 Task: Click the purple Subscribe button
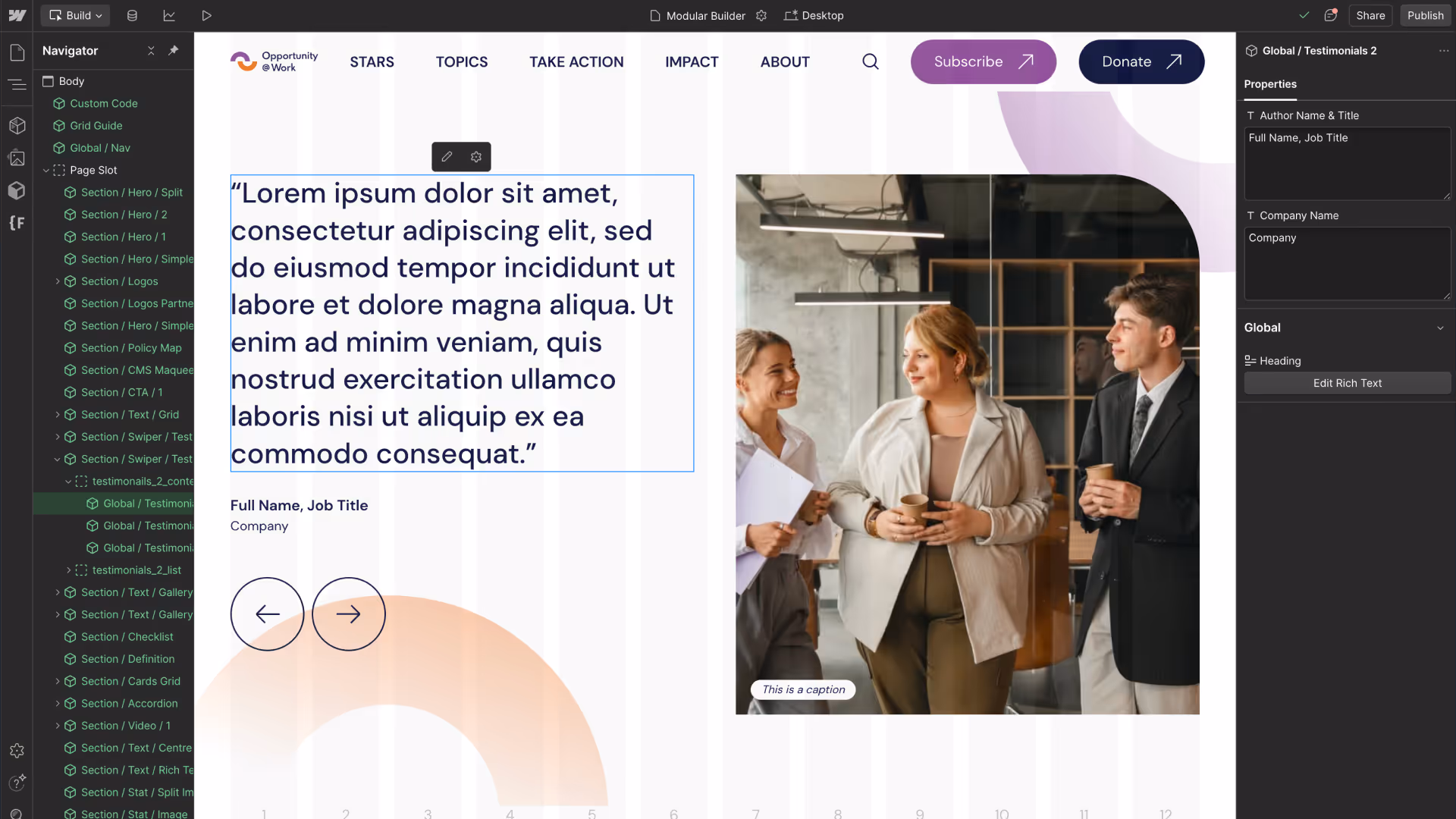[983, 61]
